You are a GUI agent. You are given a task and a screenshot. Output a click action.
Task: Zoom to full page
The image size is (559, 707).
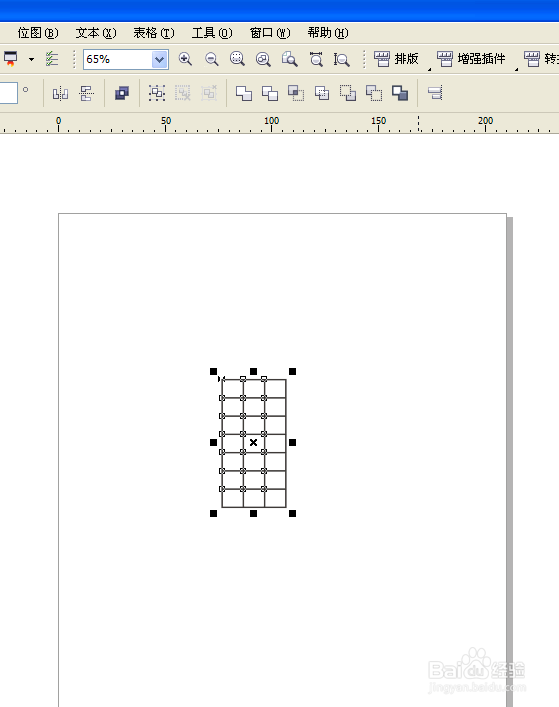click(x=289, y=59)
